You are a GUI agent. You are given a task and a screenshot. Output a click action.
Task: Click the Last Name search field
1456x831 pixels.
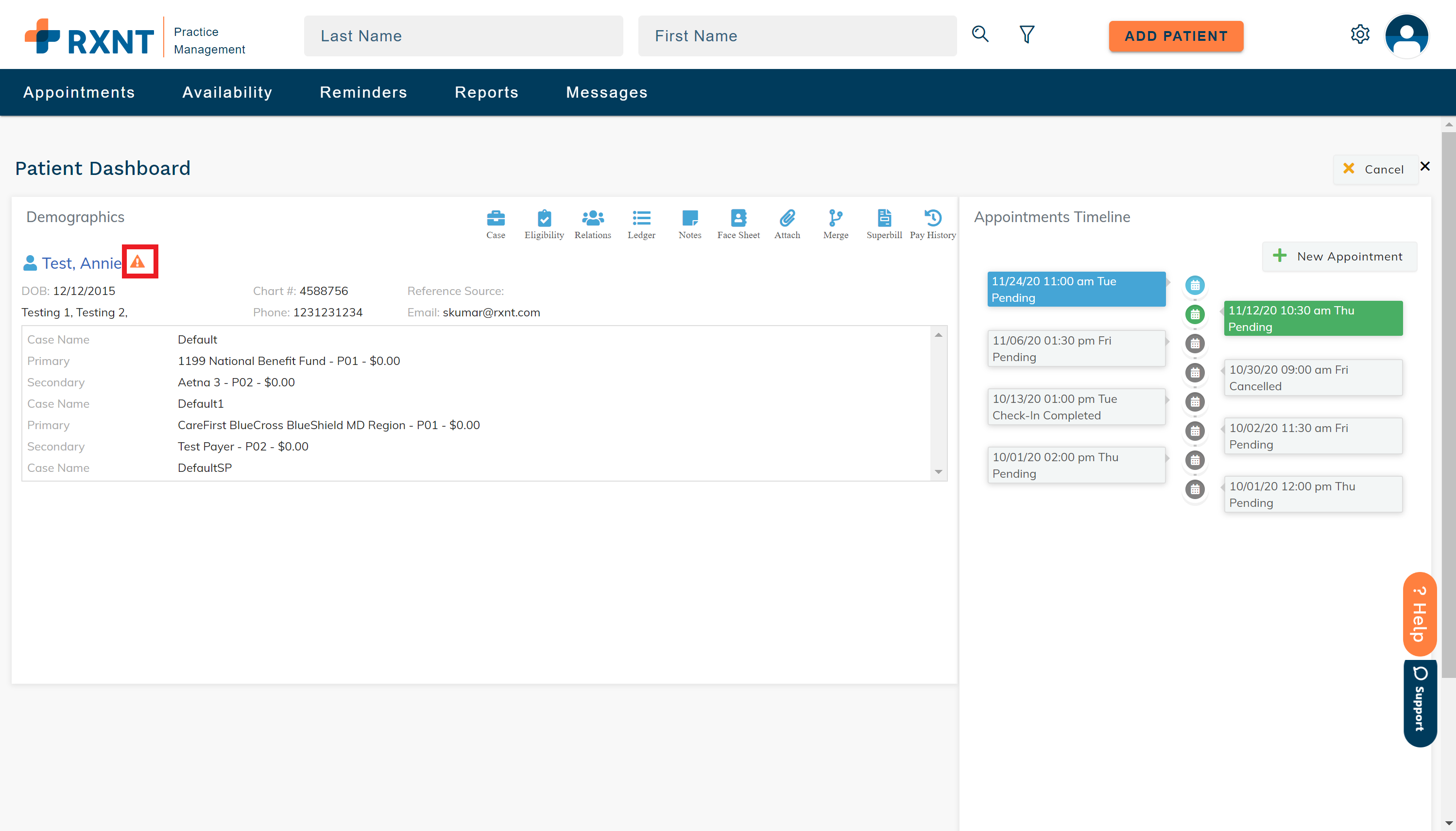click(x=463, y=36)
